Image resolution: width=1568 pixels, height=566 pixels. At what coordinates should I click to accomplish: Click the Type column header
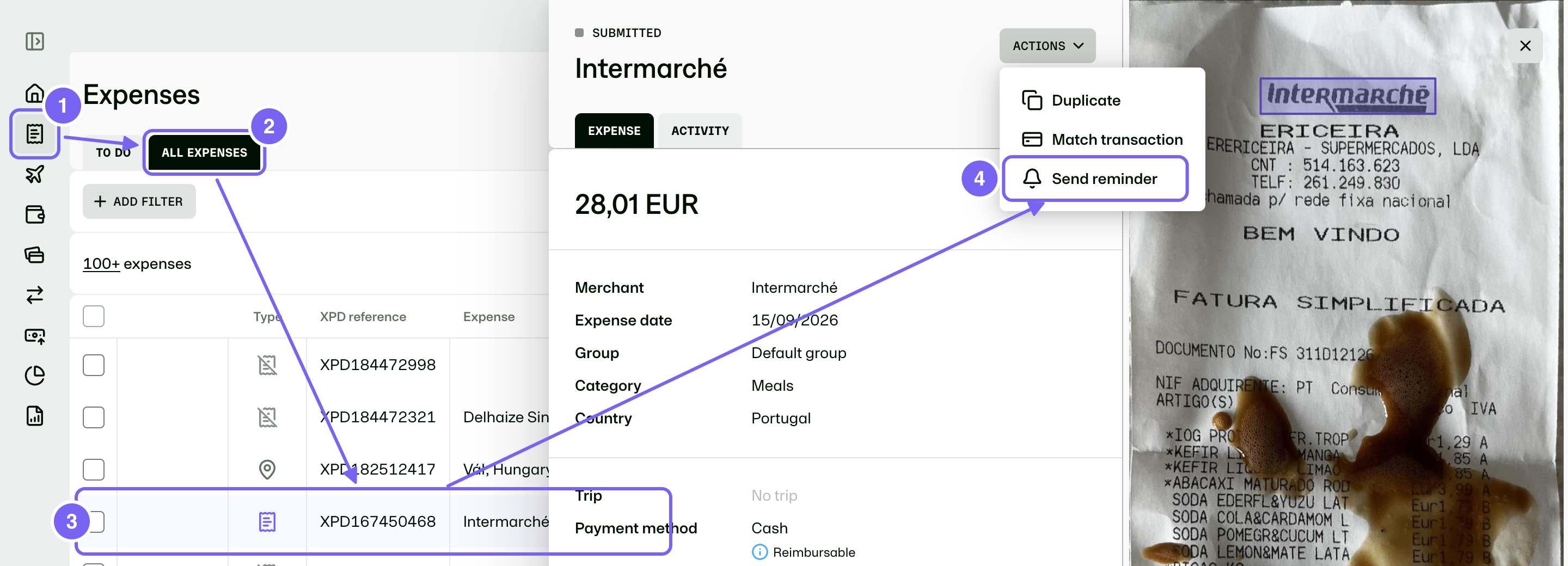point(267,317)
